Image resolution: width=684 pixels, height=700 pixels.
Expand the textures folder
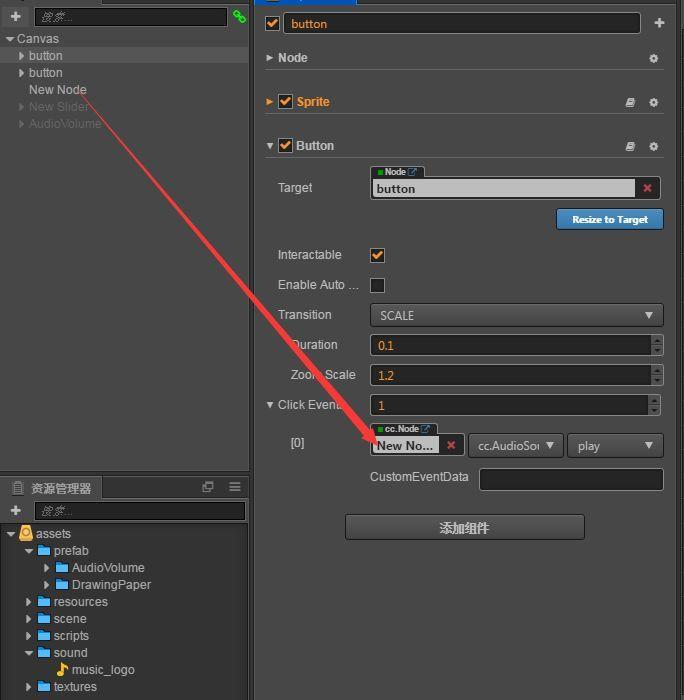point(28,687)
